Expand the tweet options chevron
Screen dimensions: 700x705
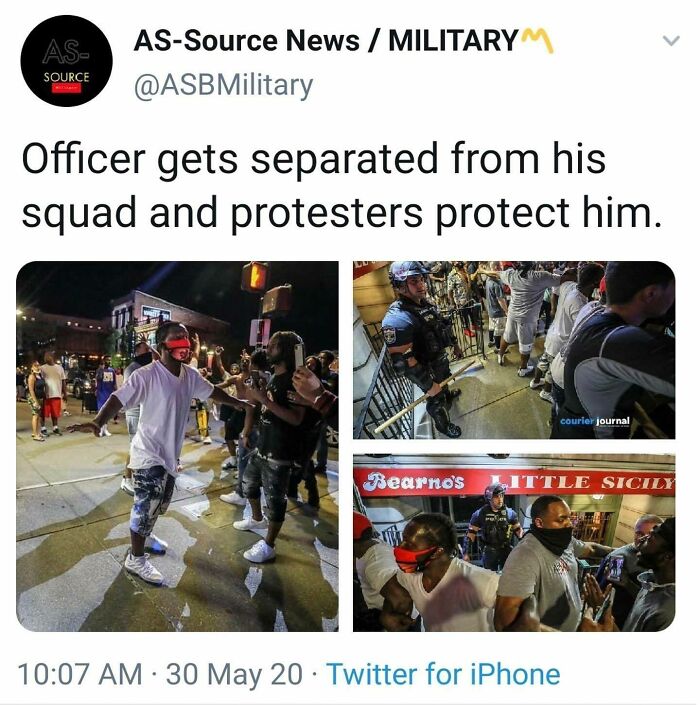pyautogui.click(x=671, y=41)
